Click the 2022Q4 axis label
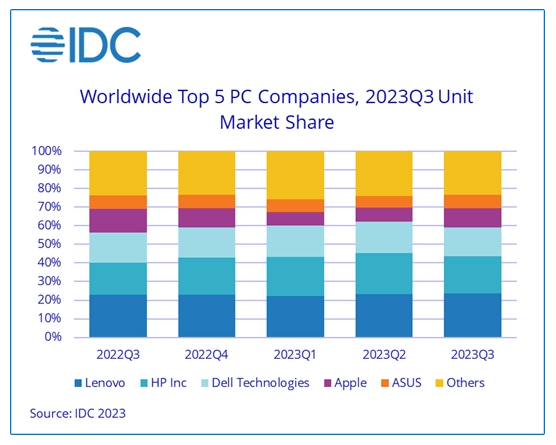The image size is (556, 445). coord(206,355)
